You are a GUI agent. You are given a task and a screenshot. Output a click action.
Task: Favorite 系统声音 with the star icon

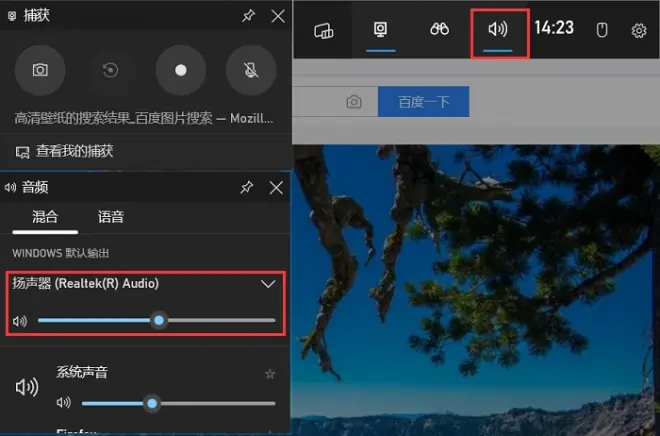point(270,374)
